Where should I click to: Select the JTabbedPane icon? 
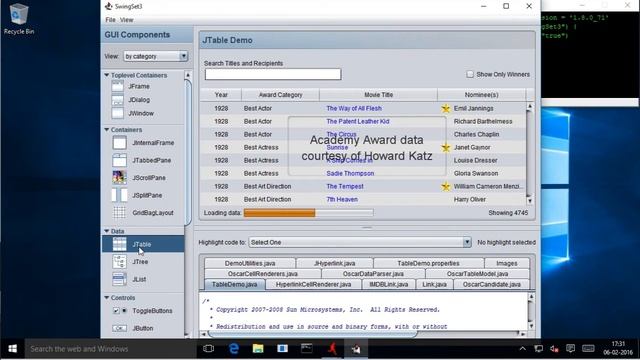click(x=120, y=160)
